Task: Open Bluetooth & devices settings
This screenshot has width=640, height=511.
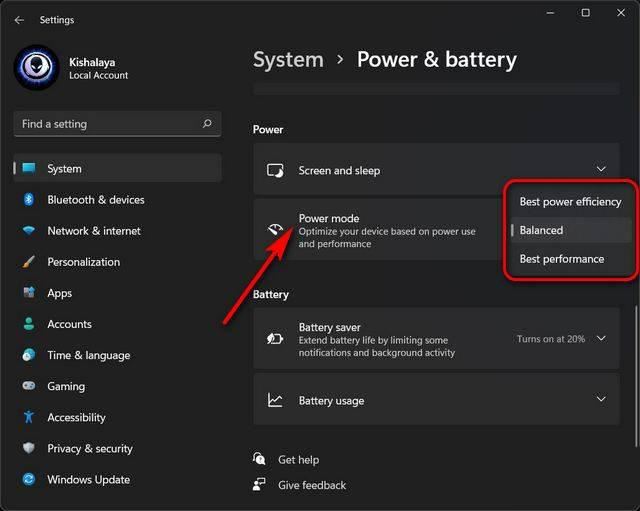Action: click(95, 200)
